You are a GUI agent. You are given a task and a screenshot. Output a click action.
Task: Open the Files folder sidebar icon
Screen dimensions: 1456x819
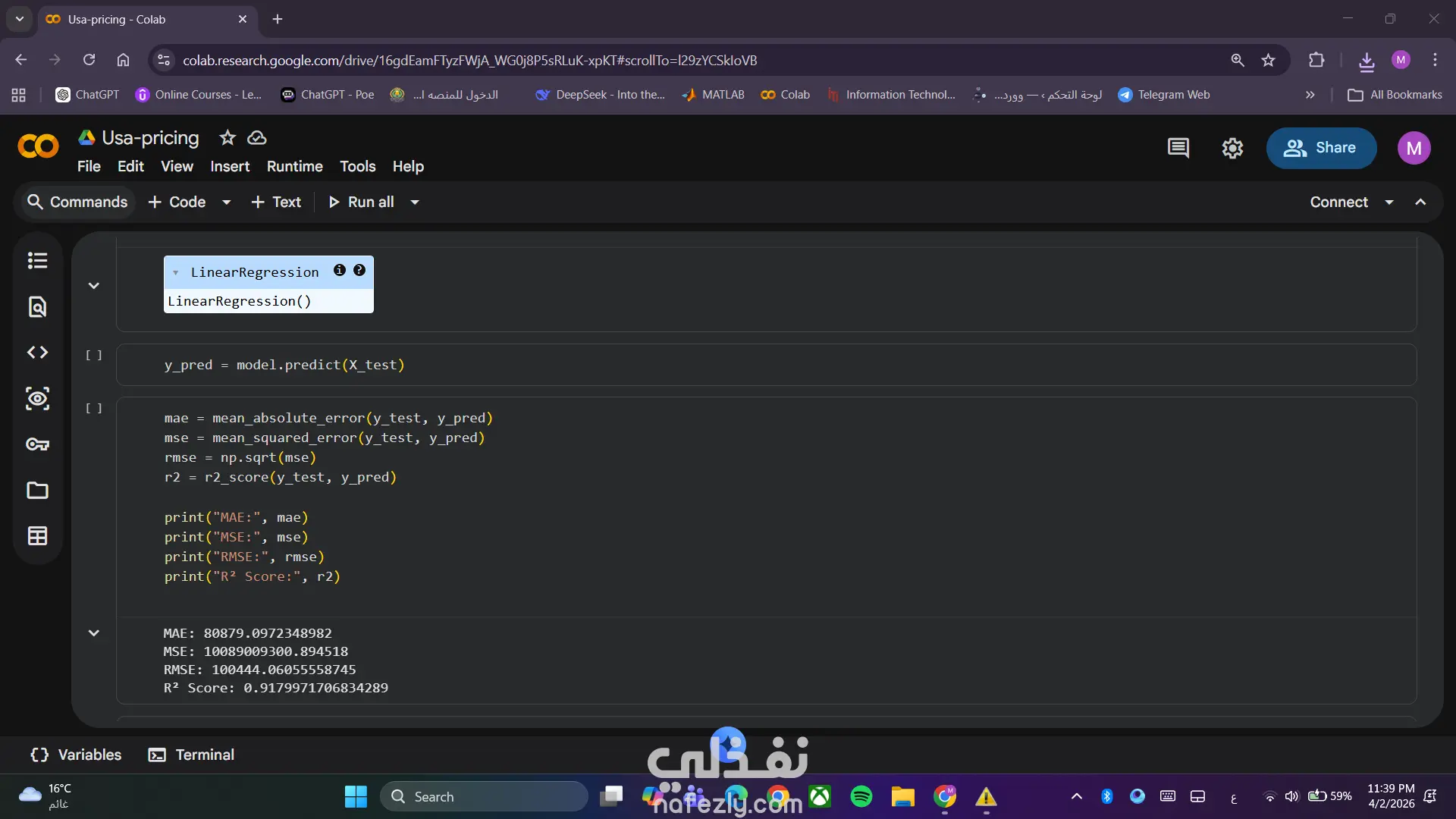(37, 491)
